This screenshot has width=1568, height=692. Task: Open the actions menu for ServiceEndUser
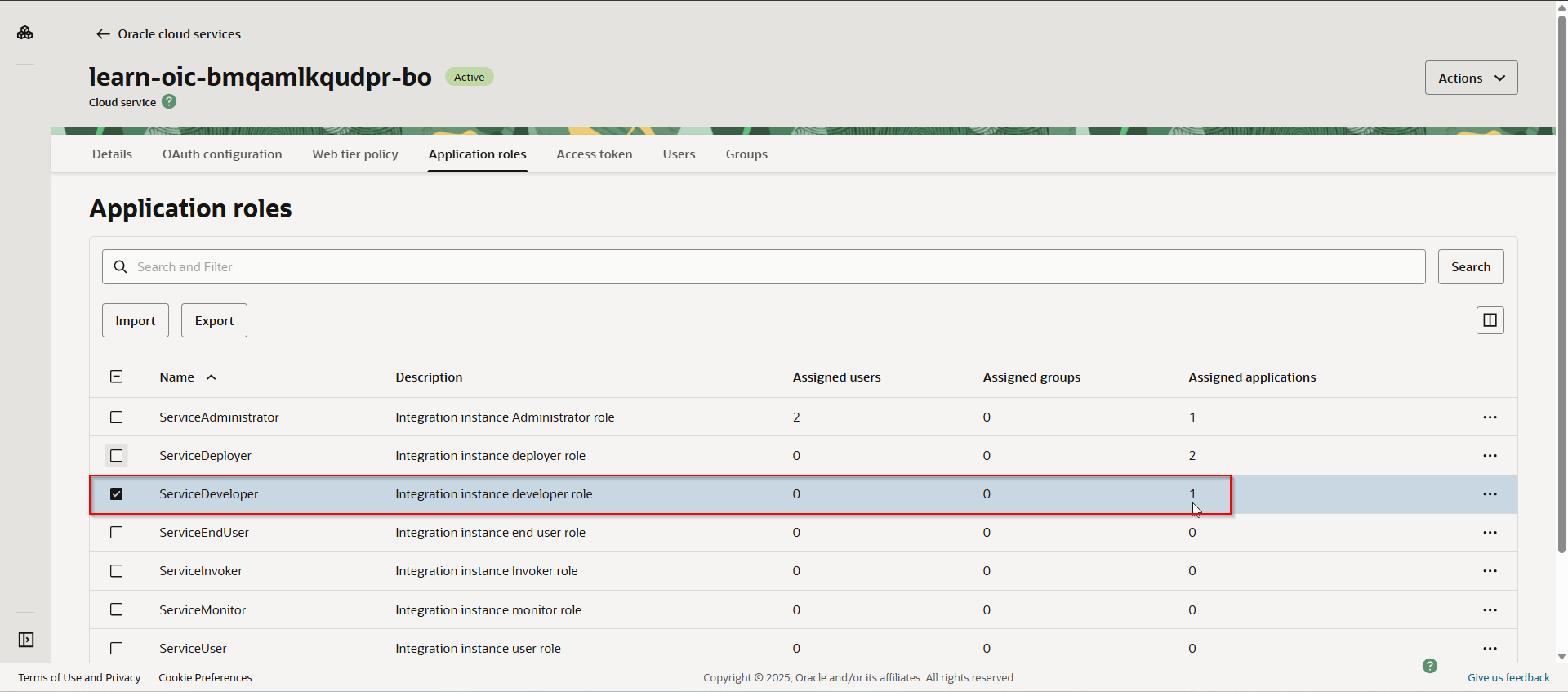[1490, 533]
